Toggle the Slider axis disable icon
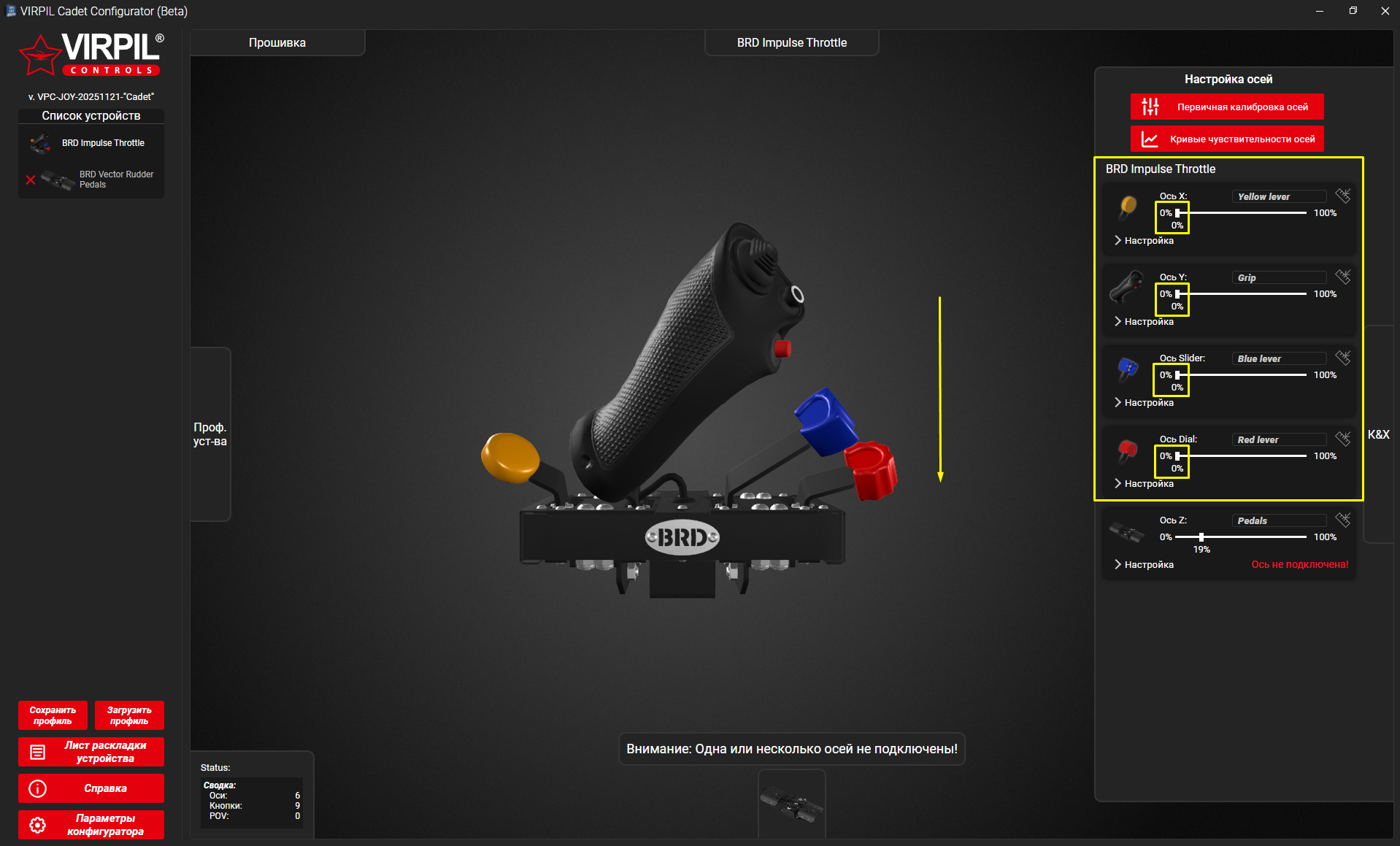1400x846 pixels. pyautogui.click(x=1342, y=358)
